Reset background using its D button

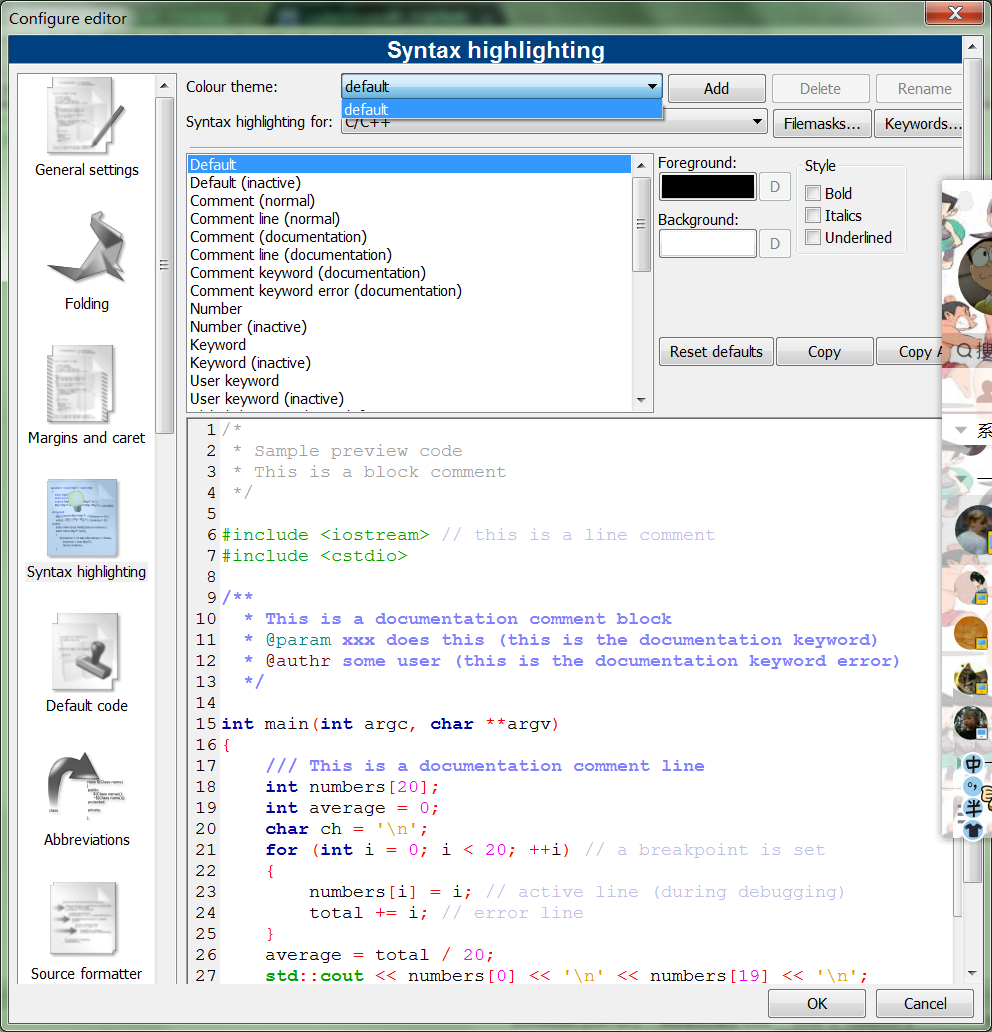coord(775,244)
